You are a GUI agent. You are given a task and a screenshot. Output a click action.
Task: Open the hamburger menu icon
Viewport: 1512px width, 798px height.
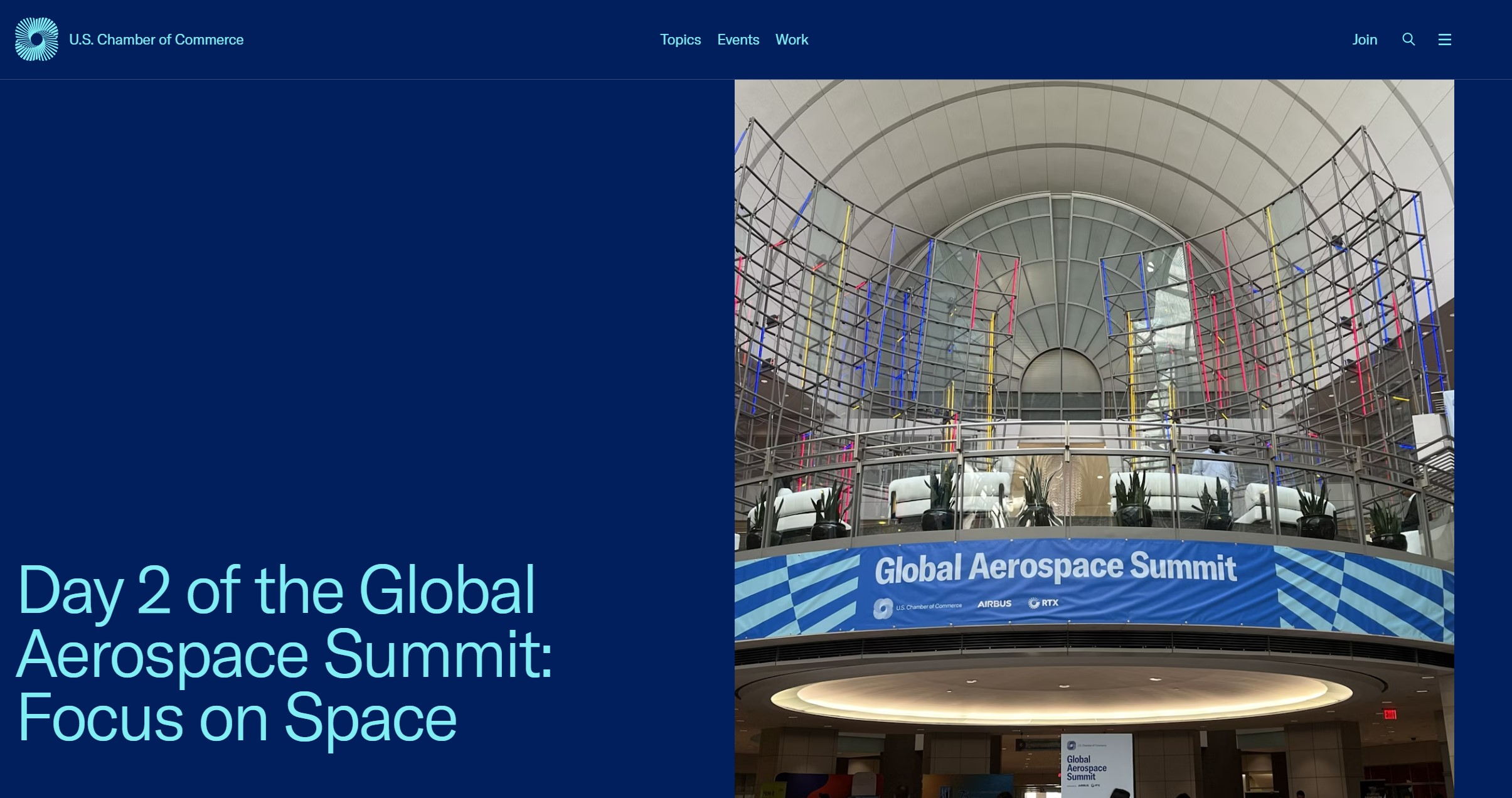(x=1444, y=40)
